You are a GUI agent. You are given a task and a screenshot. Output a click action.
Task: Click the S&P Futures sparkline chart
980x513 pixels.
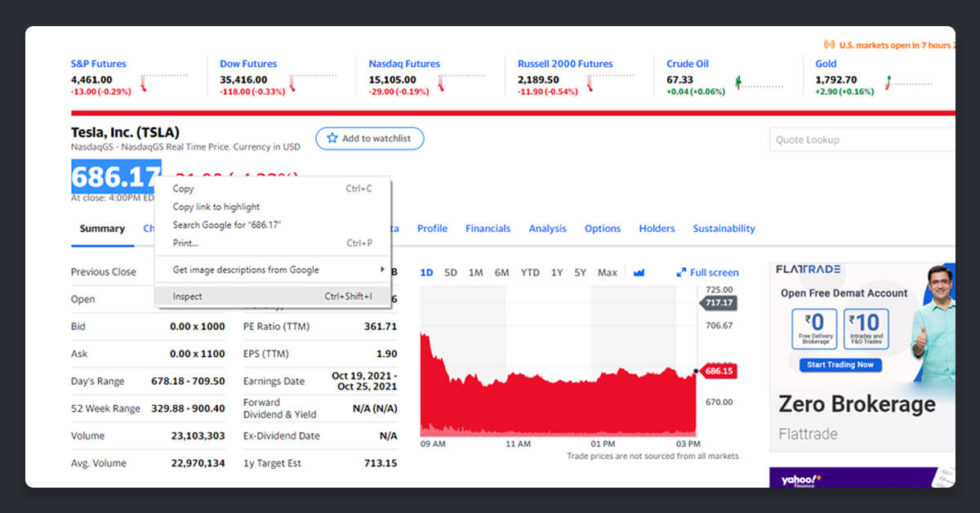[x=164, y=82]
